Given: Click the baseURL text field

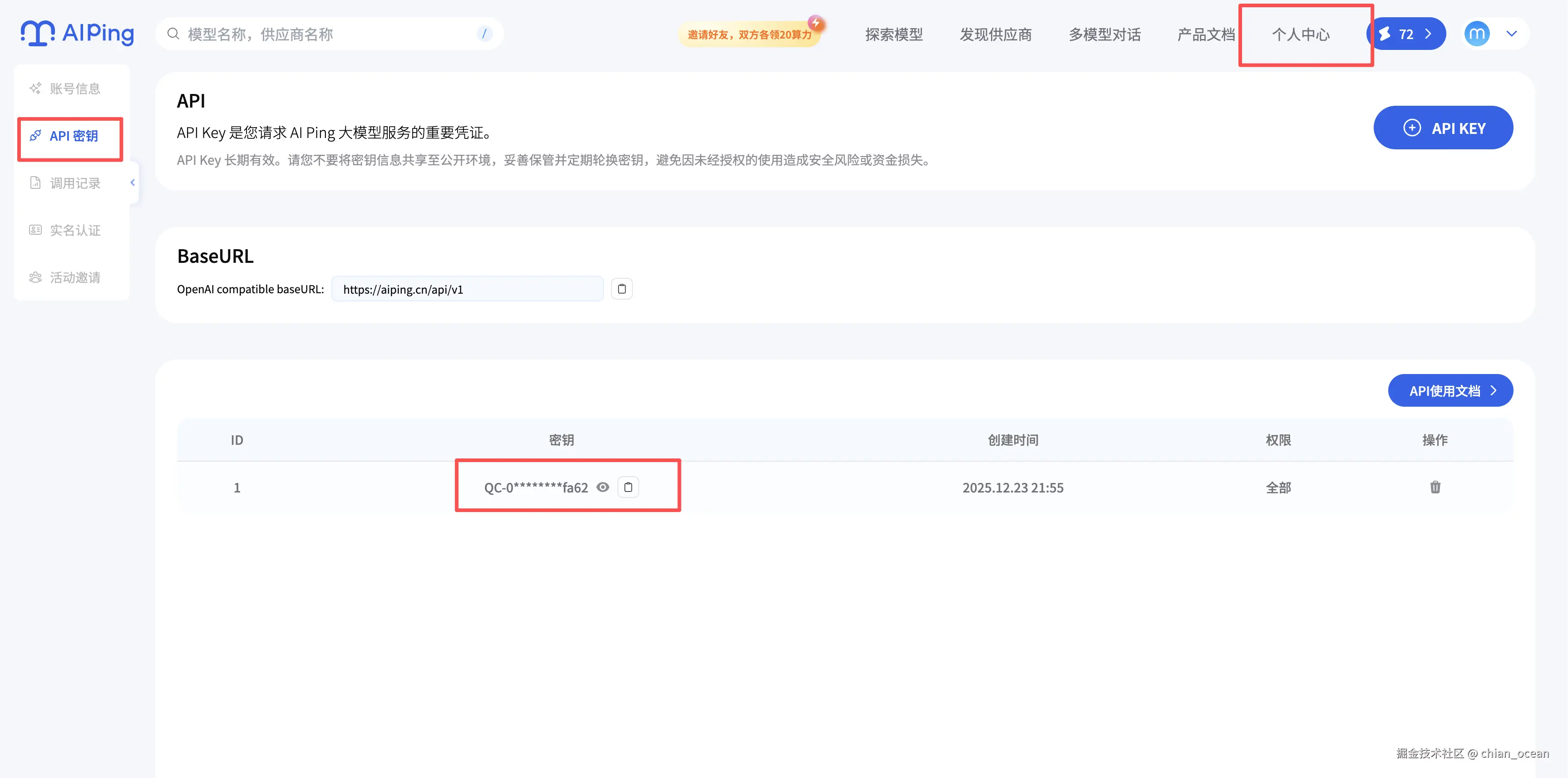Looking at the screenshot, I should pos(467,289).
